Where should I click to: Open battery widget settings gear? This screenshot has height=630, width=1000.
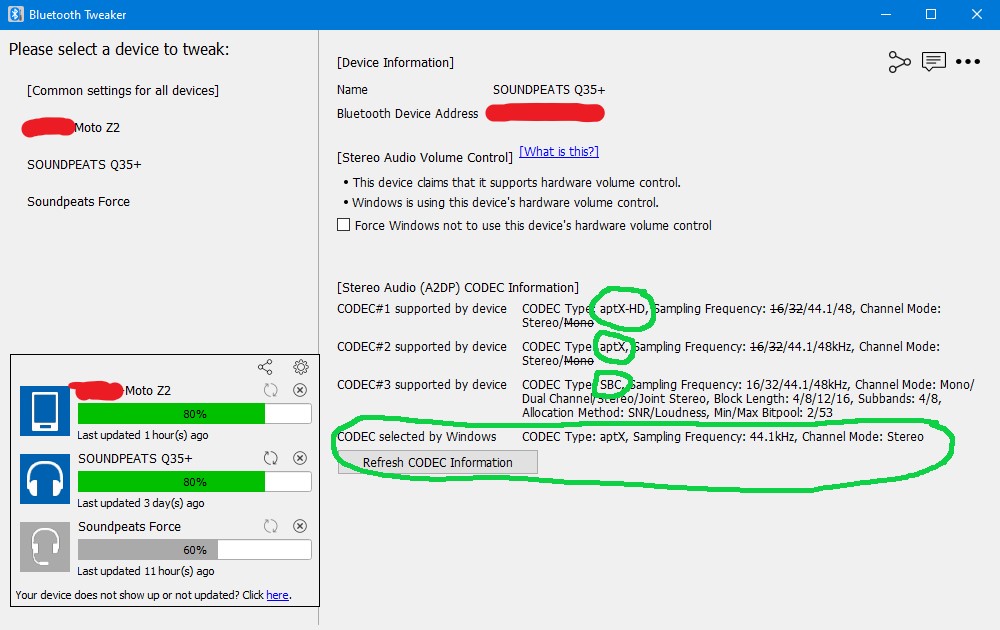[x=301, y=367]
